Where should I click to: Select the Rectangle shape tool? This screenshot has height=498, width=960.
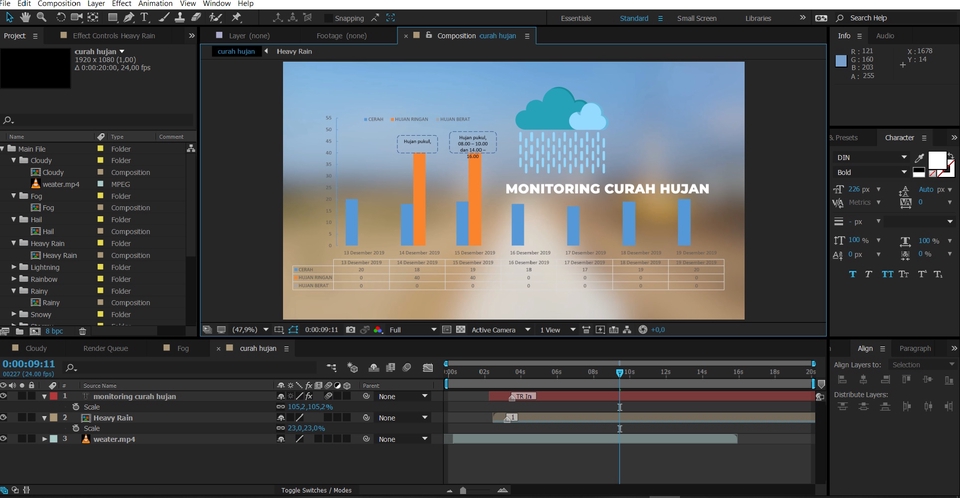pos(113,17)
